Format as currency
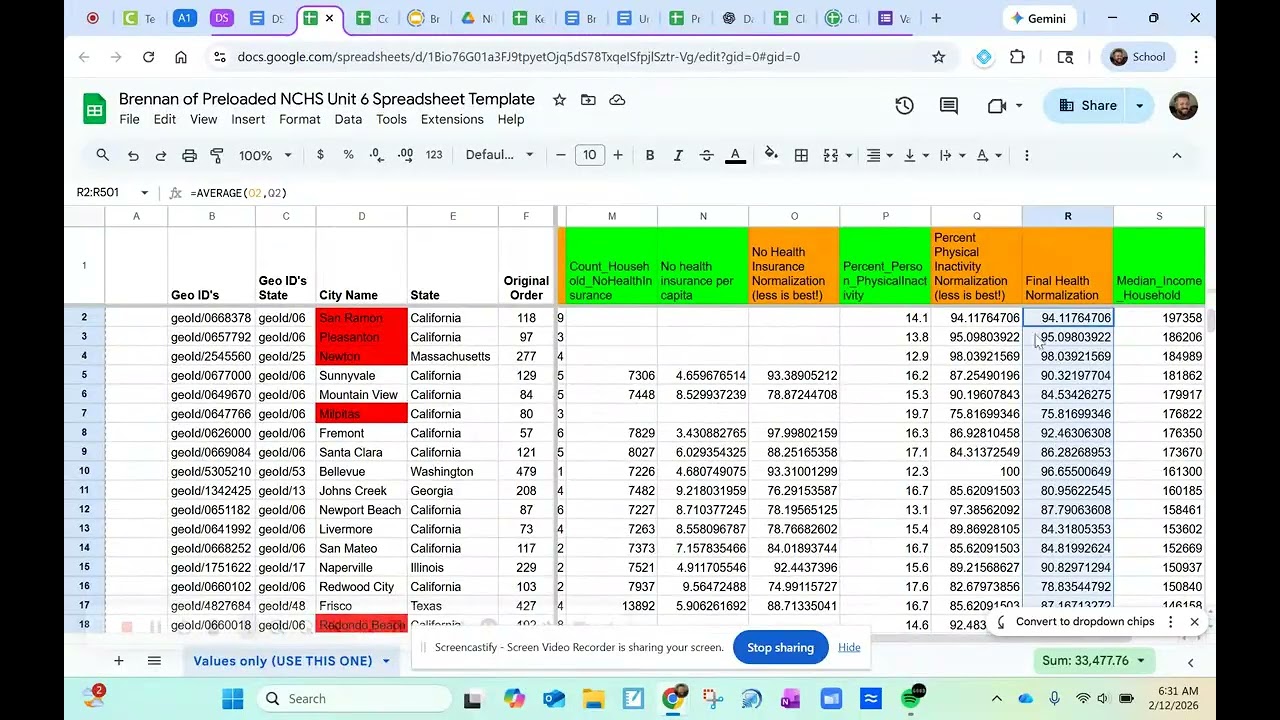The height and width of the screenshot is (720, 1280). coord(320,155)
